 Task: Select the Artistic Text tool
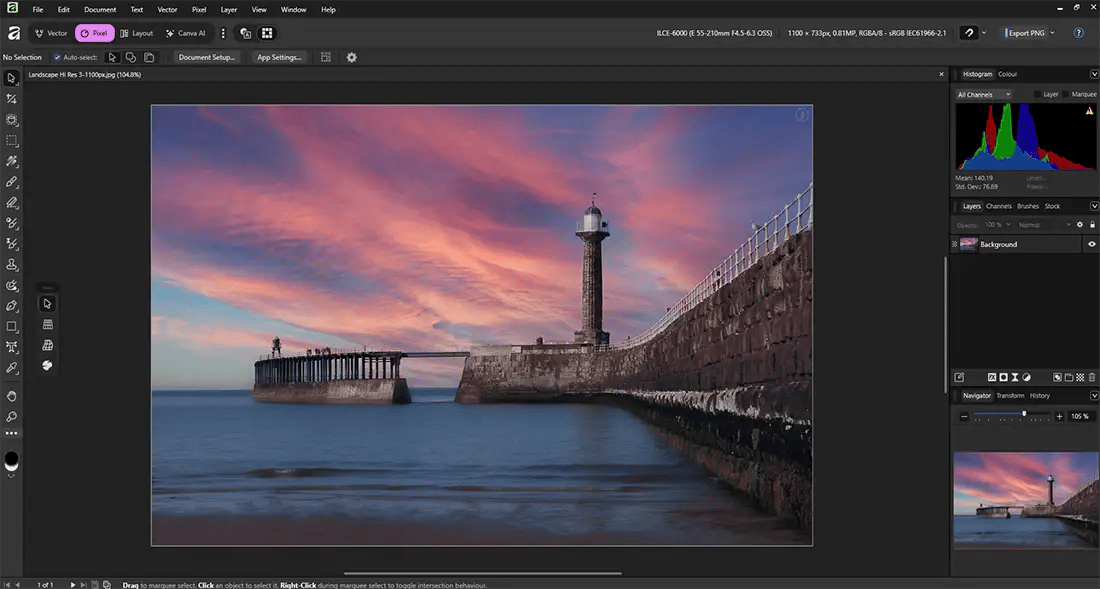[11, 346]
